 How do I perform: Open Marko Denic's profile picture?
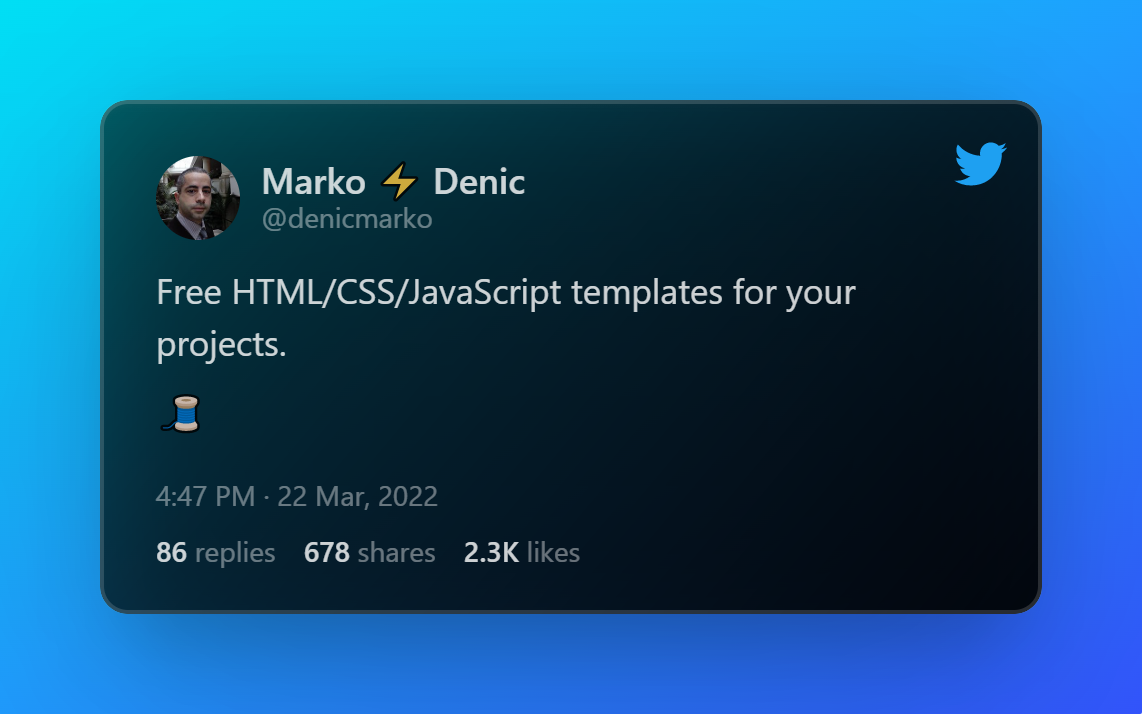pyautogui.click(x=198, y=198)
